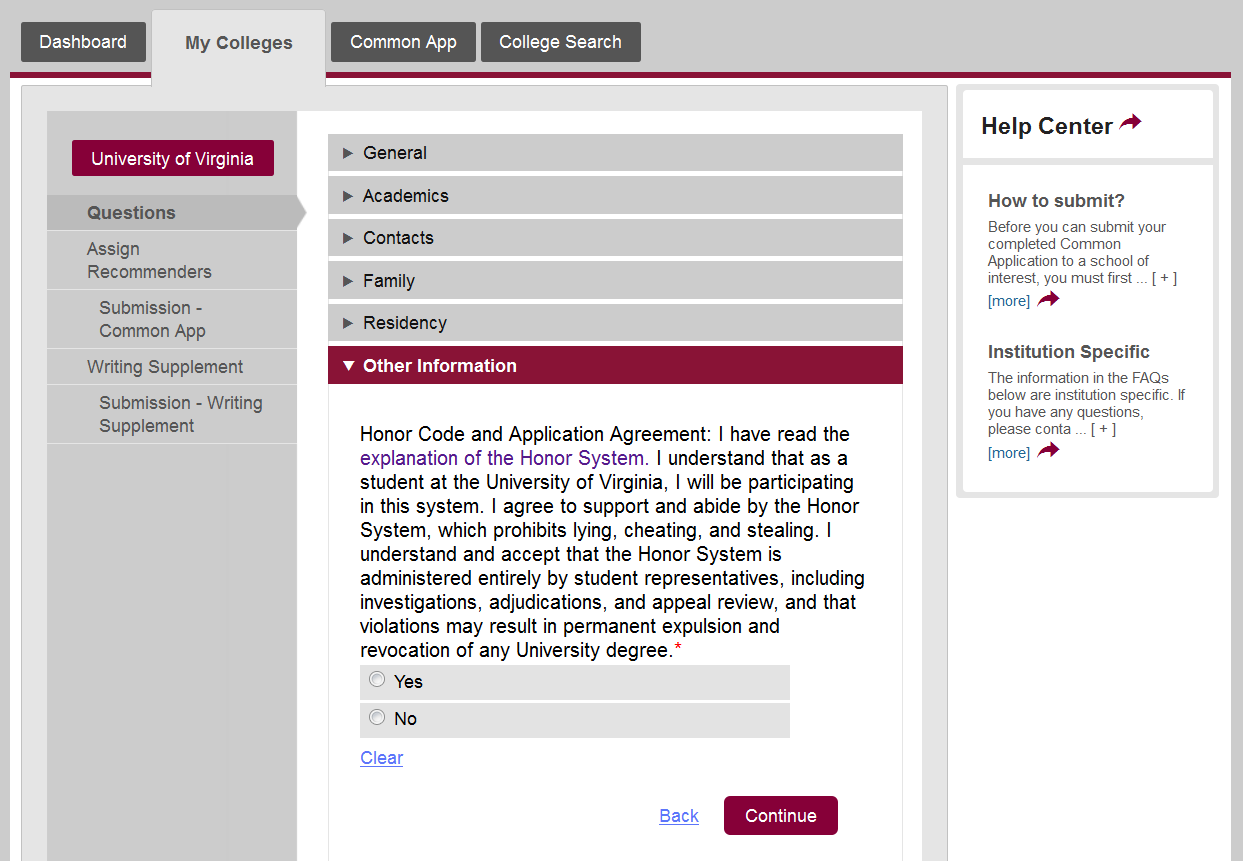This screenshot has width=1243, height=861.
Task: Click the How to submit? heading
Action: (x=1056, y=201)
